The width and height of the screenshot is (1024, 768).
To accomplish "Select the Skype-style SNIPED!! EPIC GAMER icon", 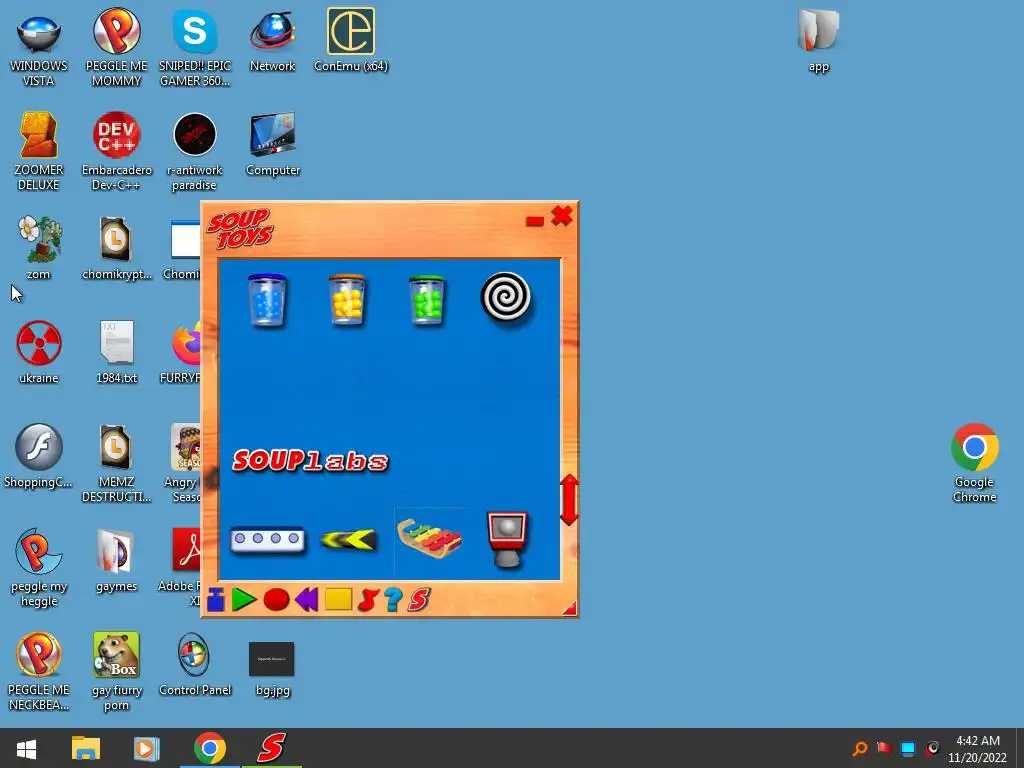I will (x=195, y=48).
